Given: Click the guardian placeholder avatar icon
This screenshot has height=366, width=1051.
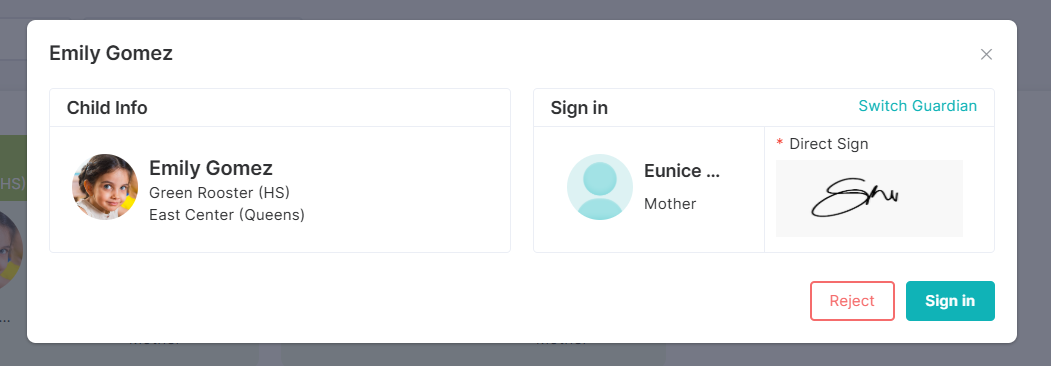Looking at the screenshot, I should click(x=600, y=187).
